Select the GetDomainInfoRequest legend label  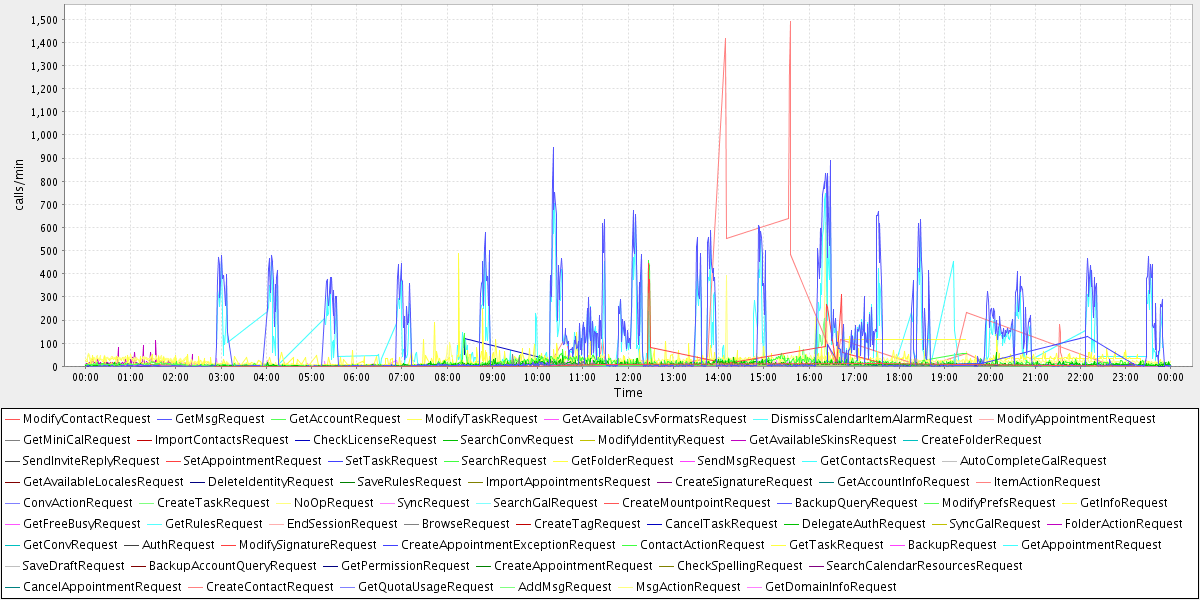830,587
